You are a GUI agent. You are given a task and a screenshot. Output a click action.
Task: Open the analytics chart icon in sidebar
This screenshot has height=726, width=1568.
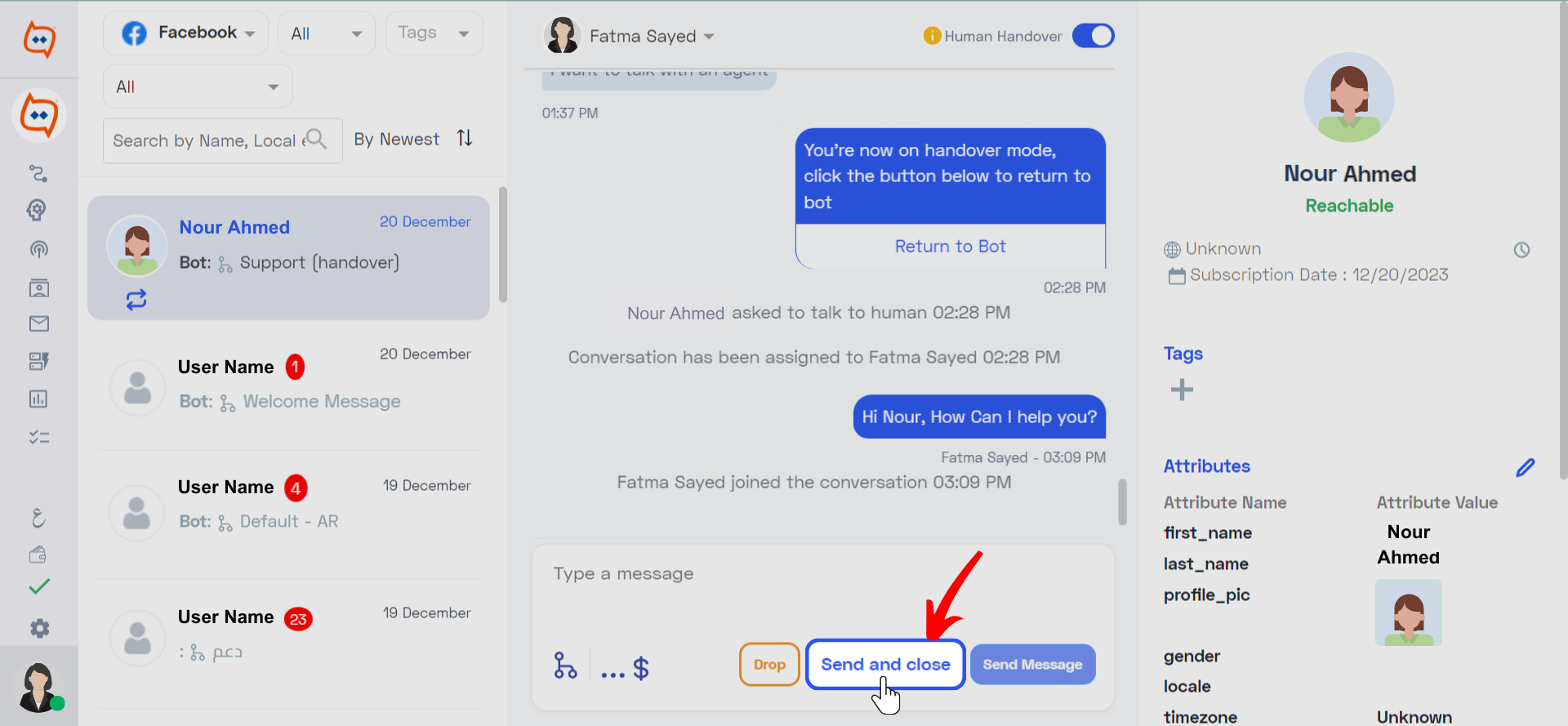pos(38,399)
